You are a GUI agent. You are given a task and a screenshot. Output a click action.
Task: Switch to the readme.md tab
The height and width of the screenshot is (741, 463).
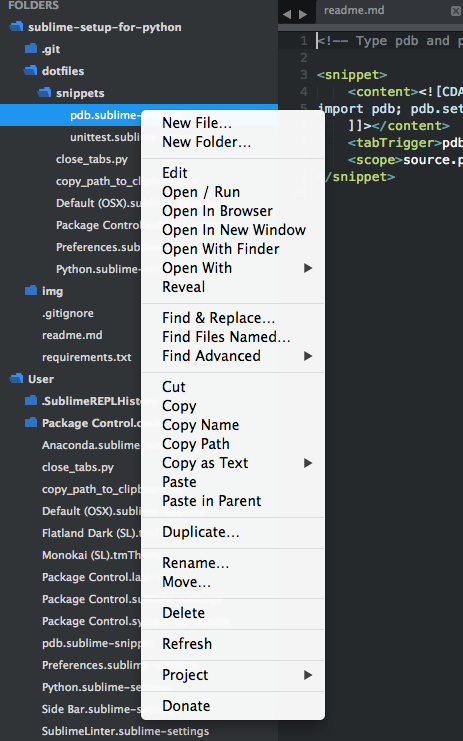point(354,10)
